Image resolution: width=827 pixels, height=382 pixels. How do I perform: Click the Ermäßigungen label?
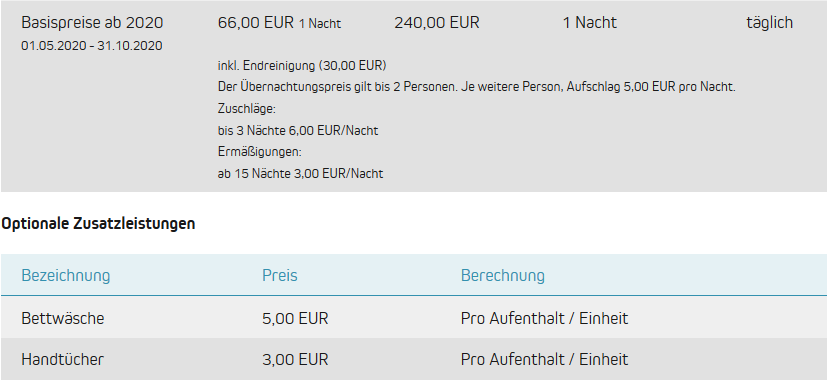coord(259,152)
